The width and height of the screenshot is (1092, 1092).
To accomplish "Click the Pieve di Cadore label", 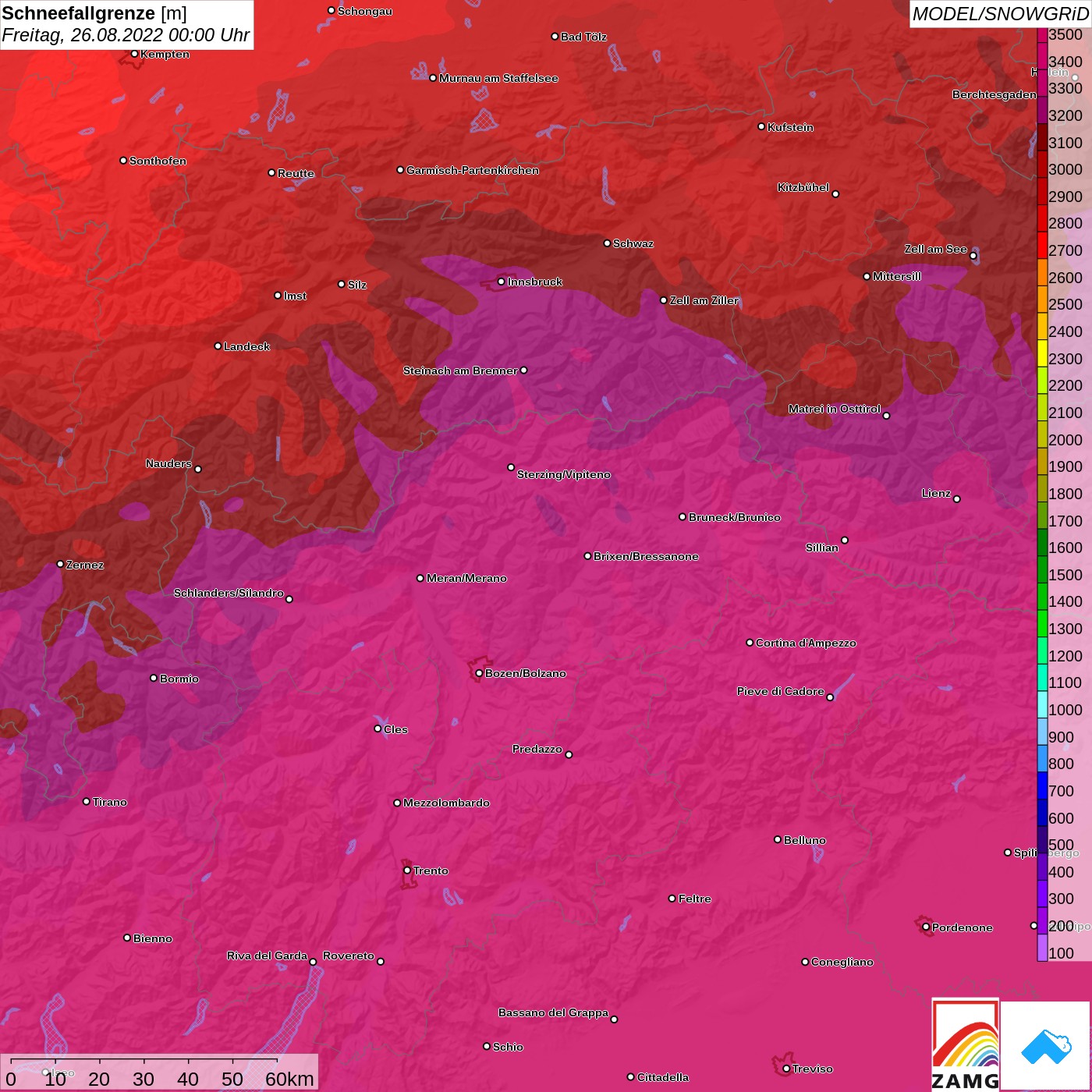I will click(x=781, y=691).
